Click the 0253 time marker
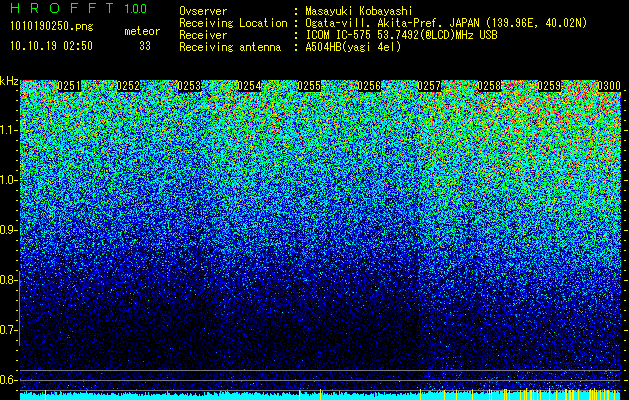 (189, 86)
